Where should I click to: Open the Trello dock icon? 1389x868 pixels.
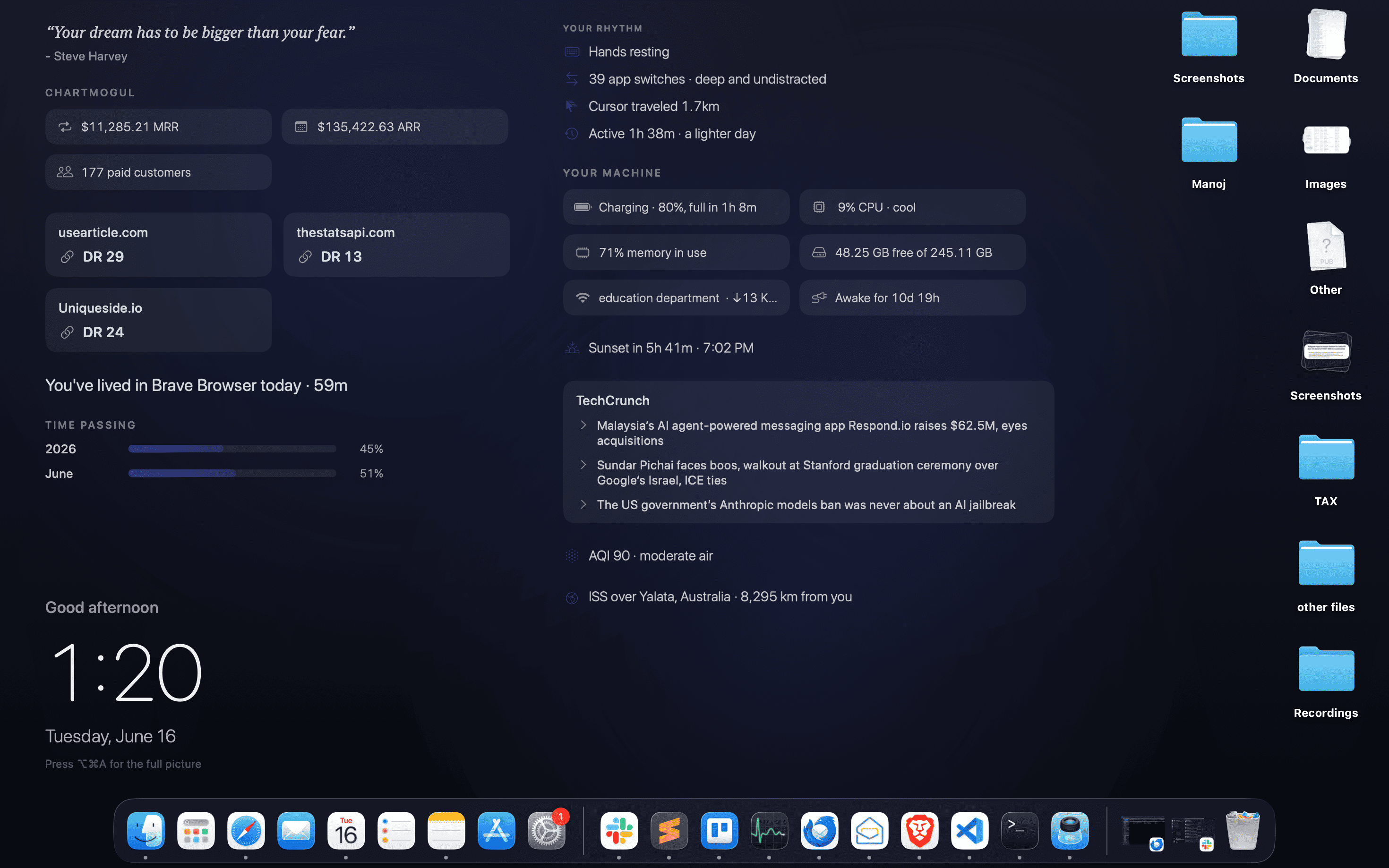[x=719, y=831]
